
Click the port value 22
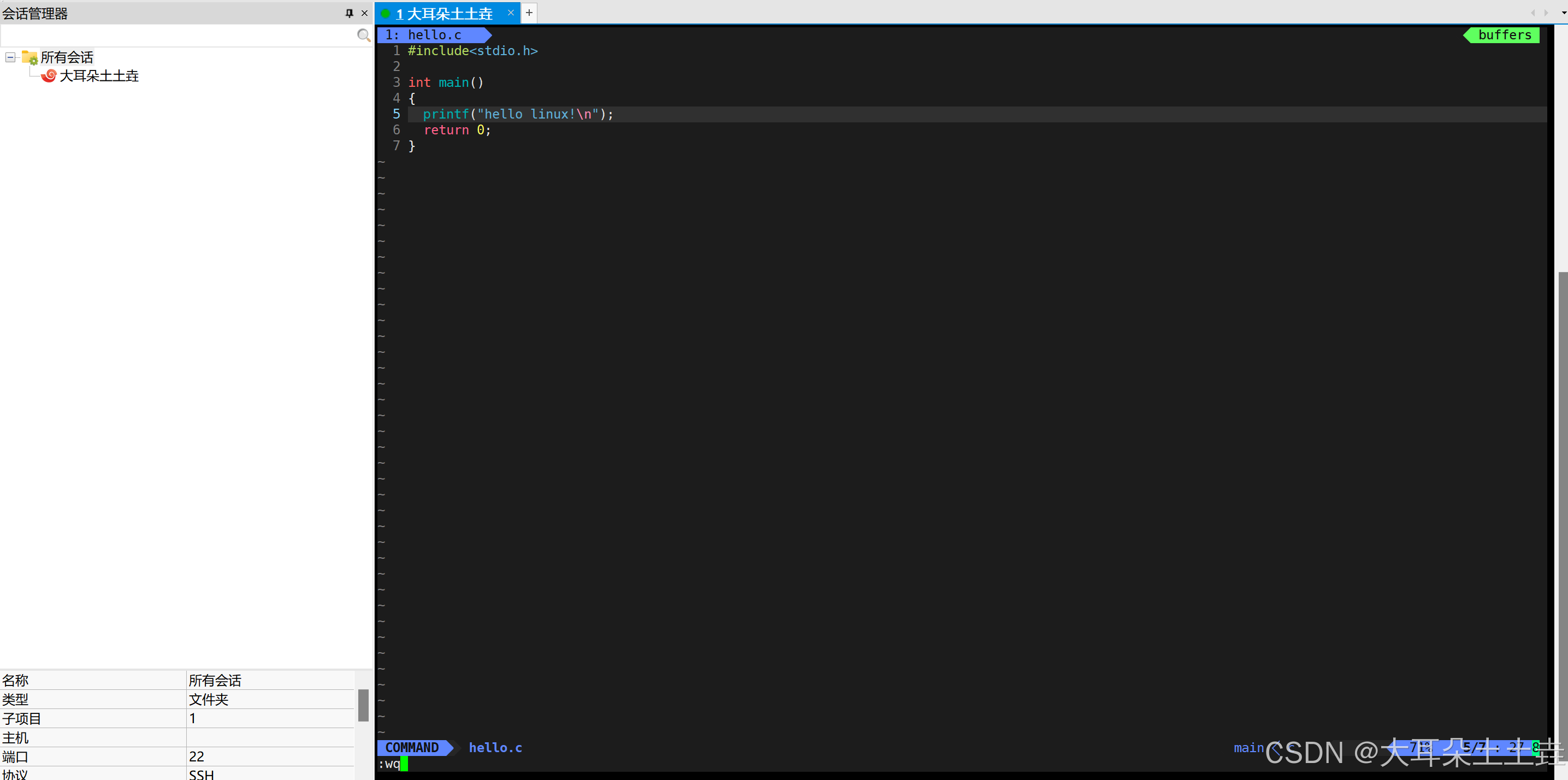(x=197, y=757)
